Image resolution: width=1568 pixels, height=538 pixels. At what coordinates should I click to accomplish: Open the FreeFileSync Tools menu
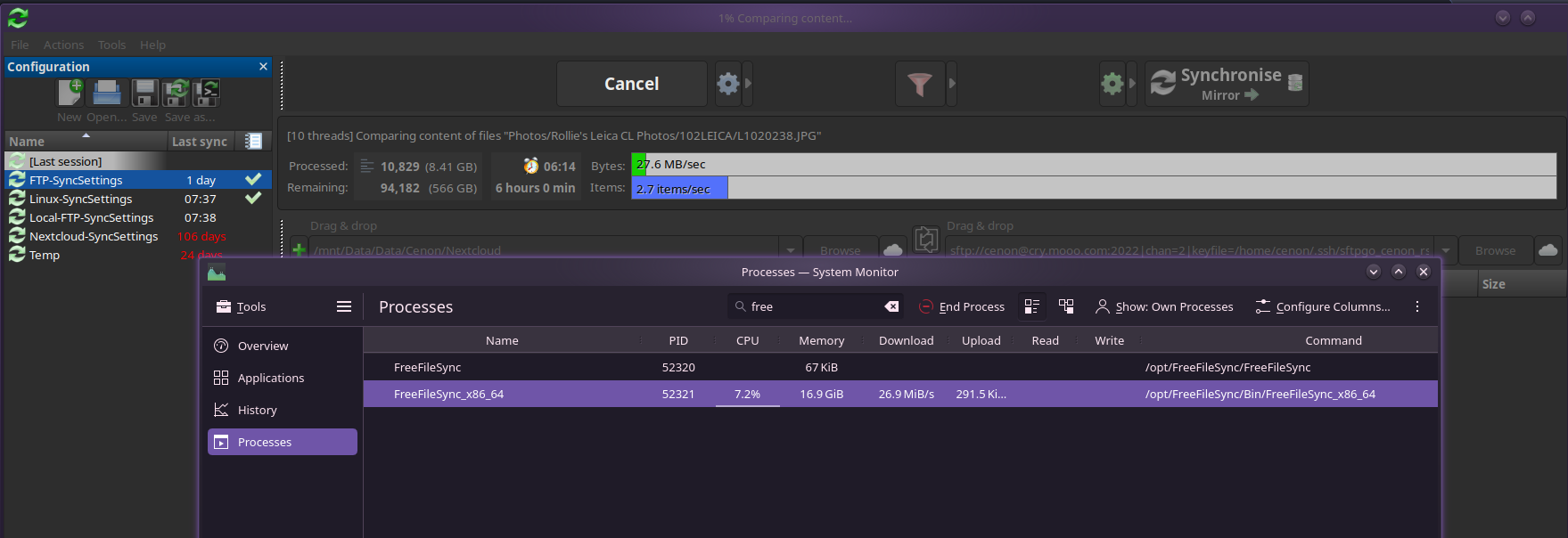tap(111, 45)
